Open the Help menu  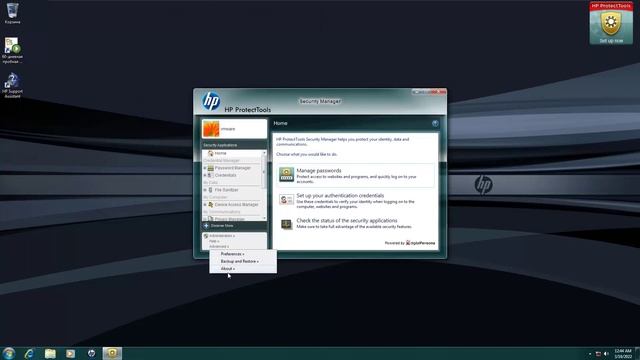tap(214, 241)
